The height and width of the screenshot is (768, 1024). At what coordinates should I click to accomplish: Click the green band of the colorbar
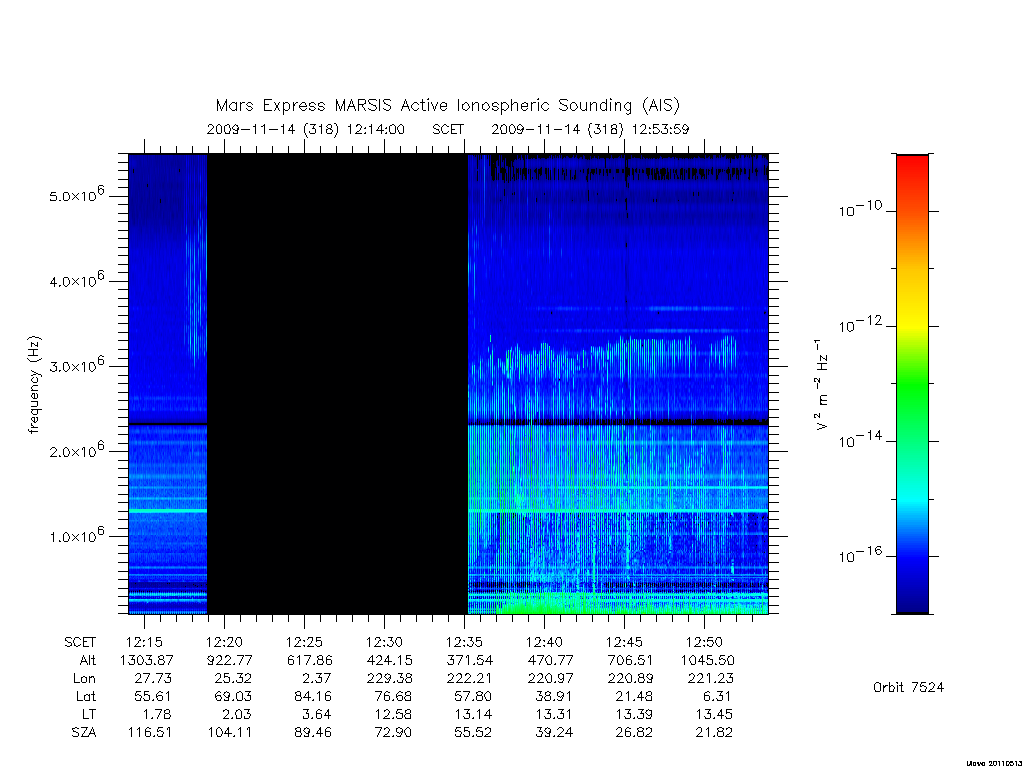(912, 385)
